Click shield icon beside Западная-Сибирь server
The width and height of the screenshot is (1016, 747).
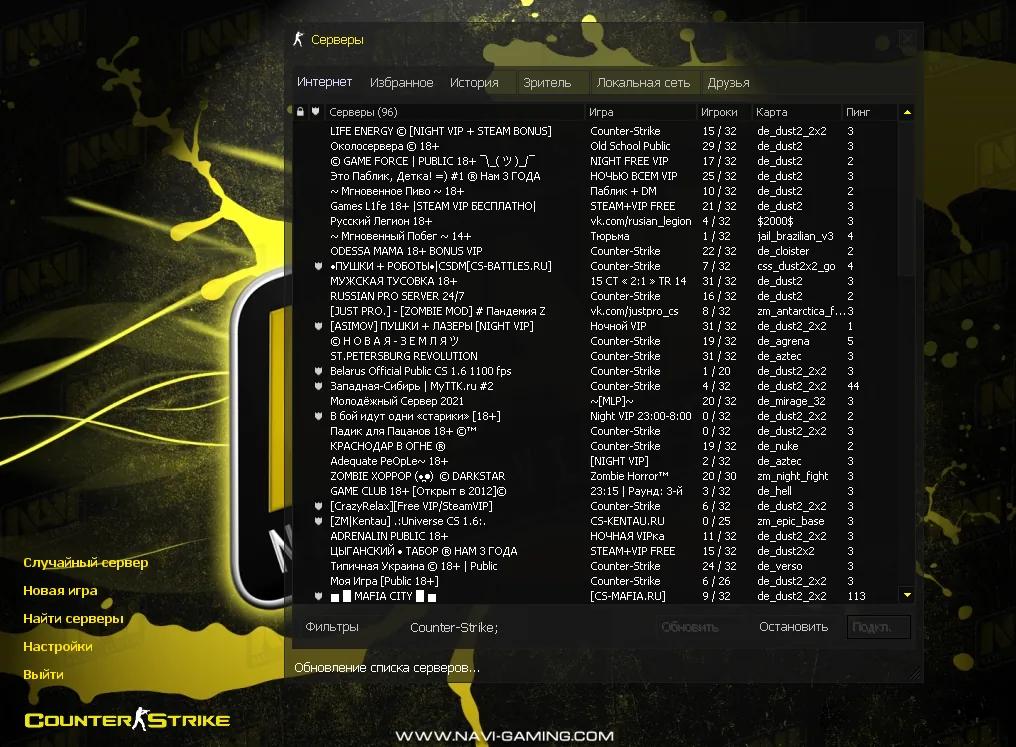[x=318, y=386]
